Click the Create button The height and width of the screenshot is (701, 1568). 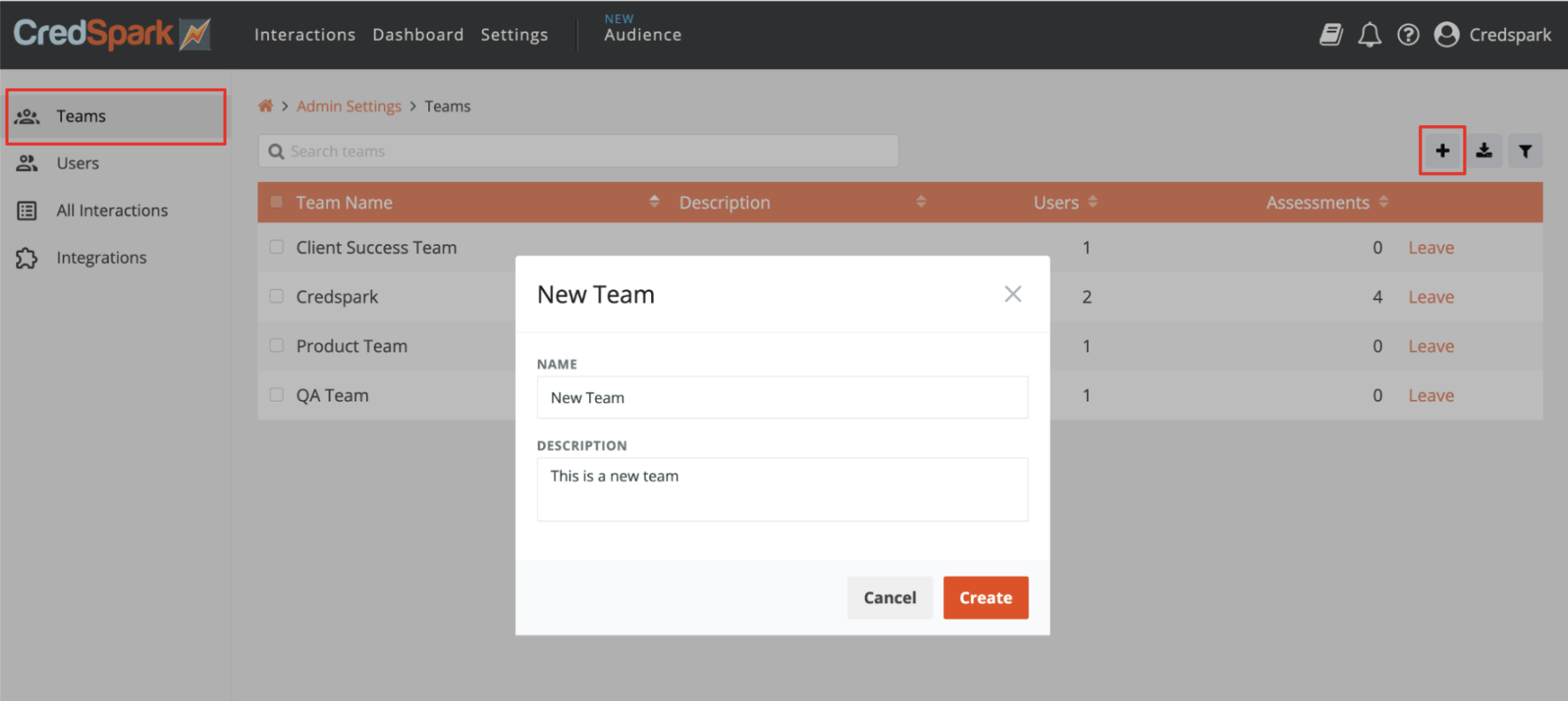[986, 597]
